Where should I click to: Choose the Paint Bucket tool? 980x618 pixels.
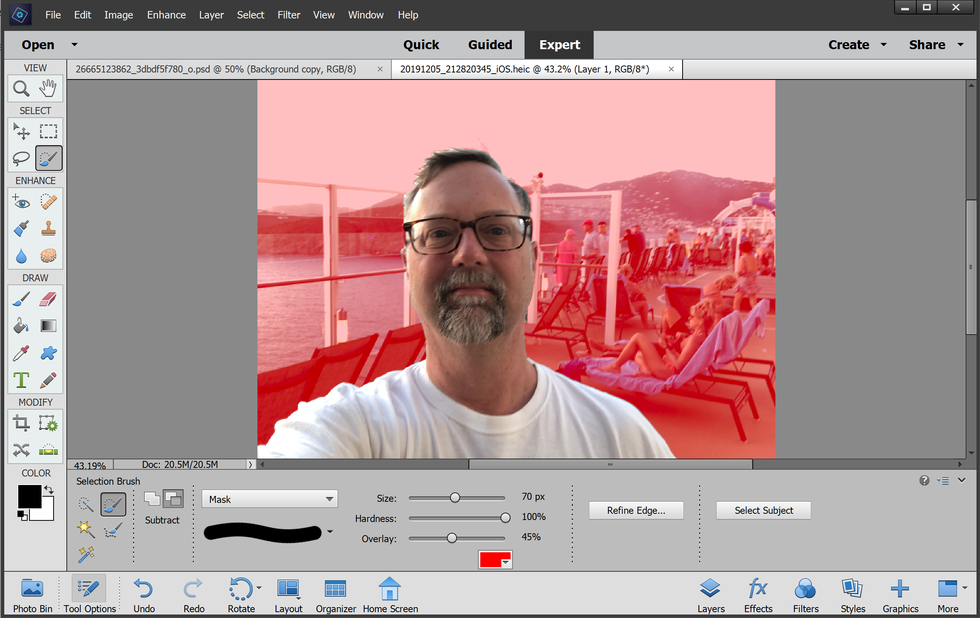pyautogui.click(x=21, y=325)
